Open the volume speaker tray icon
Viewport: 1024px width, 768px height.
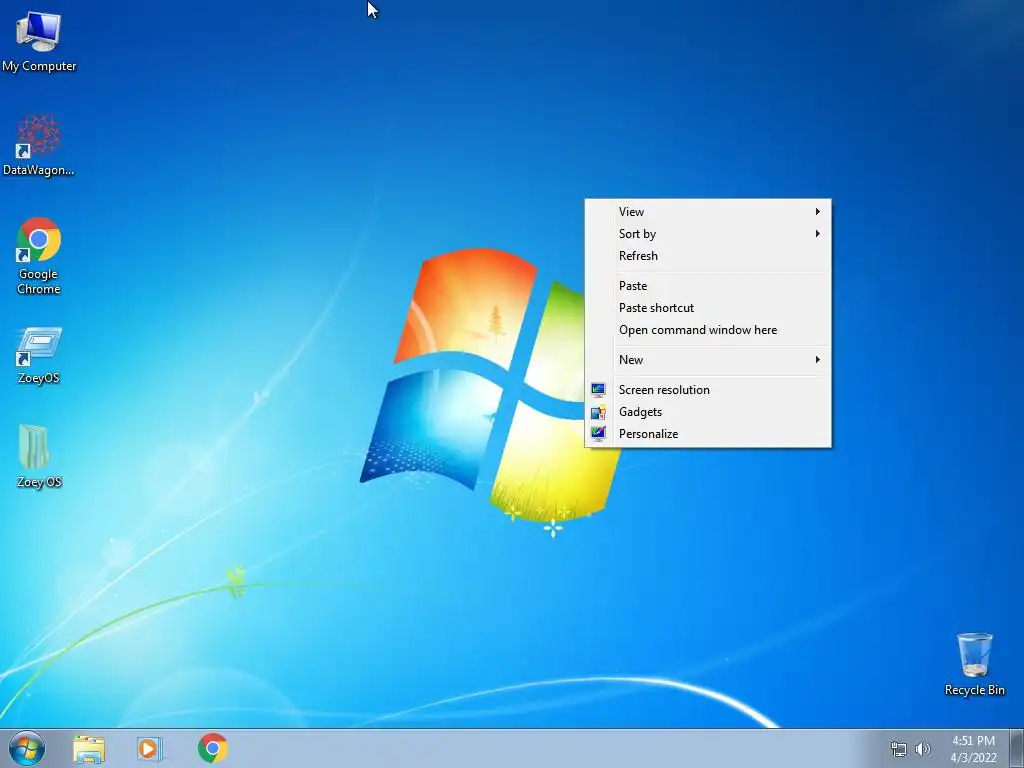click(x=922, y=749)
